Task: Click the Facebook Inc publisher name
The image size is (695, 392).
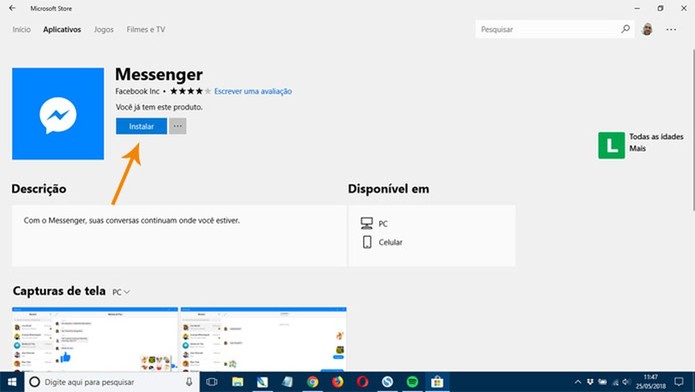Action: click(x=137, y=91)
